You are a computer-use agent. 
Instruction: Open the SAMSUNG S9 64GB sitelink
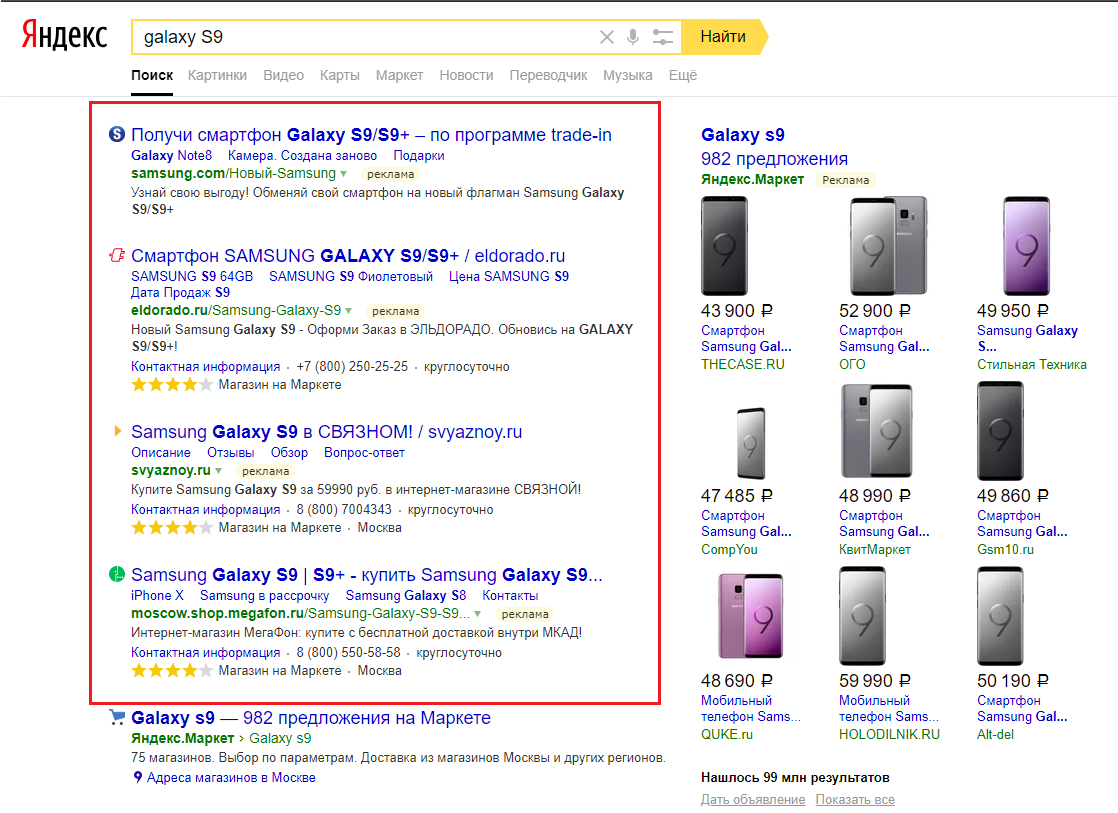[192, 276]
